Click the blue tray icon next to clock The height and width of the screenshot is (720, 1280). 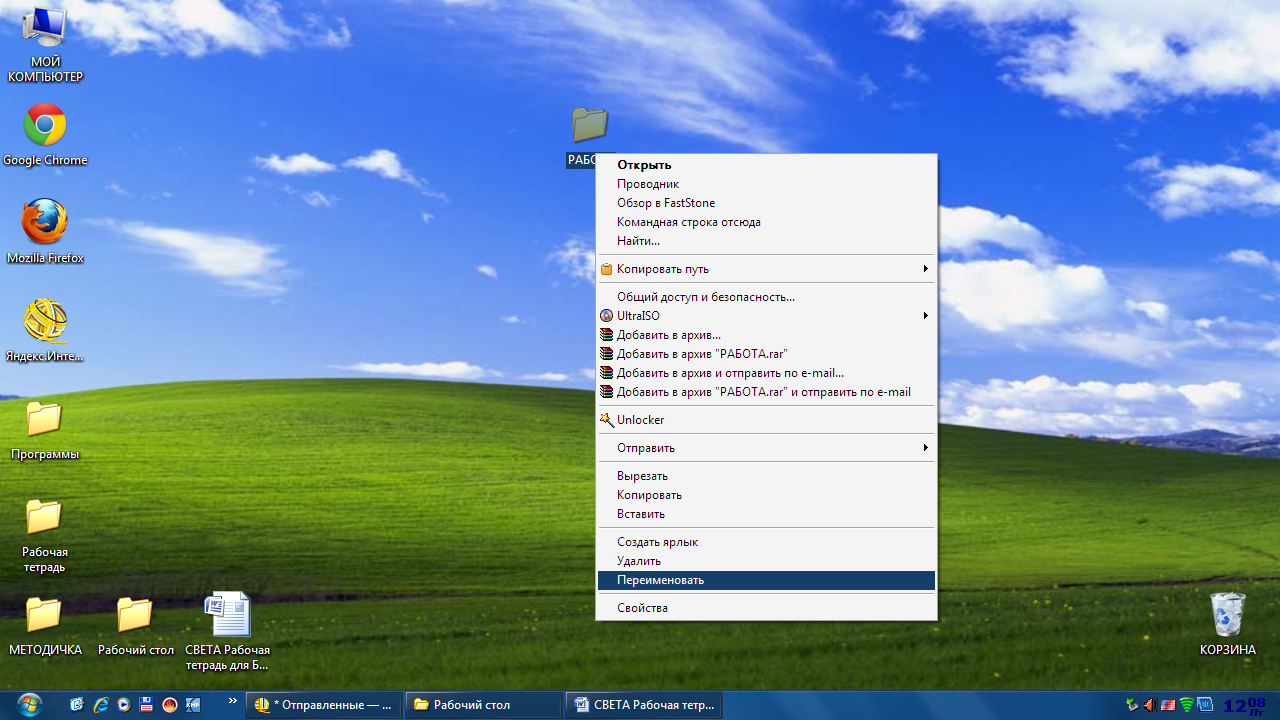point(1205,705)
